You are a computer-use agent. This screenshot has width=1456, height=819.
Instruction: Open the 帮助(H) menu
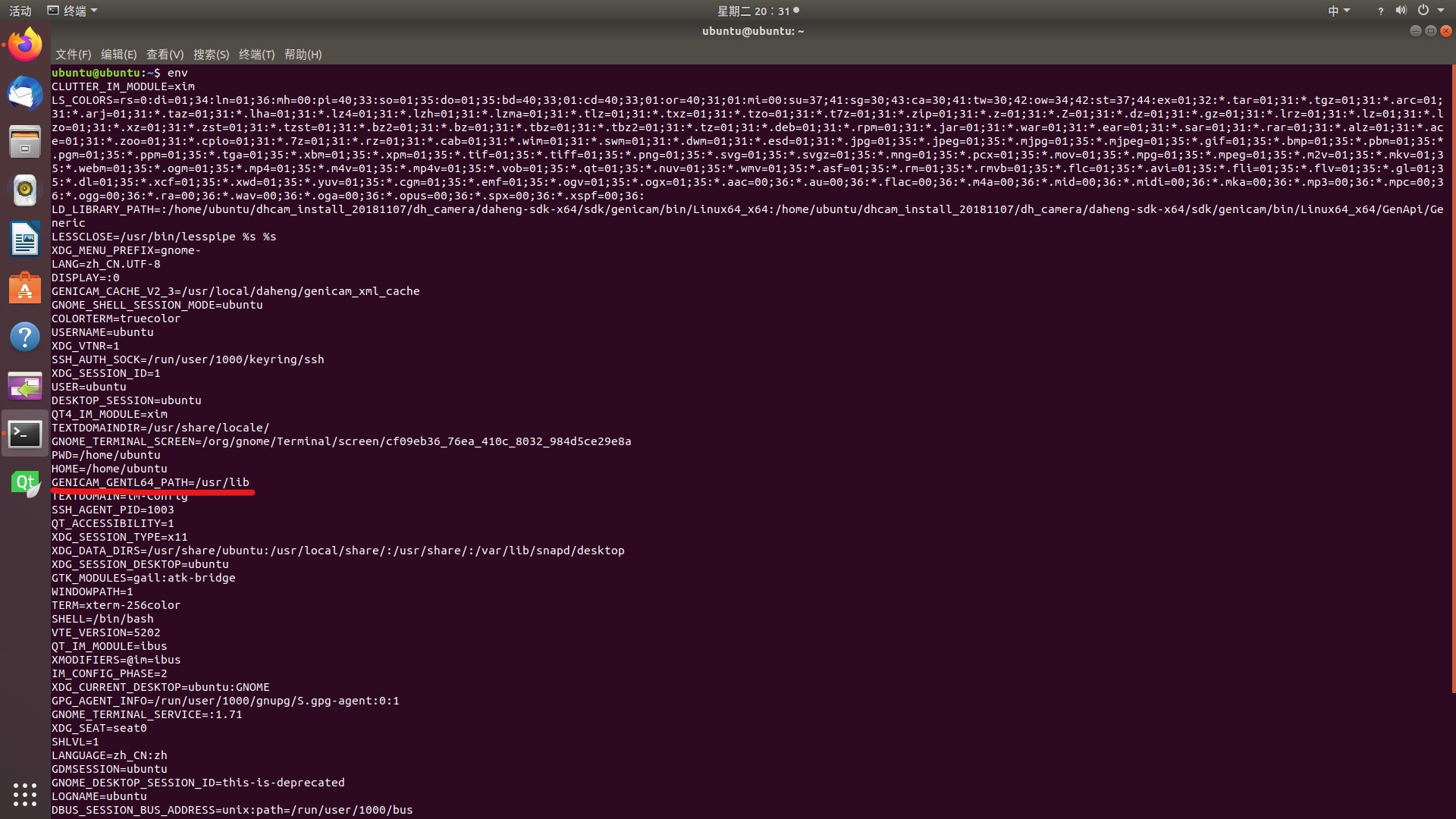[x=303, y=55]
